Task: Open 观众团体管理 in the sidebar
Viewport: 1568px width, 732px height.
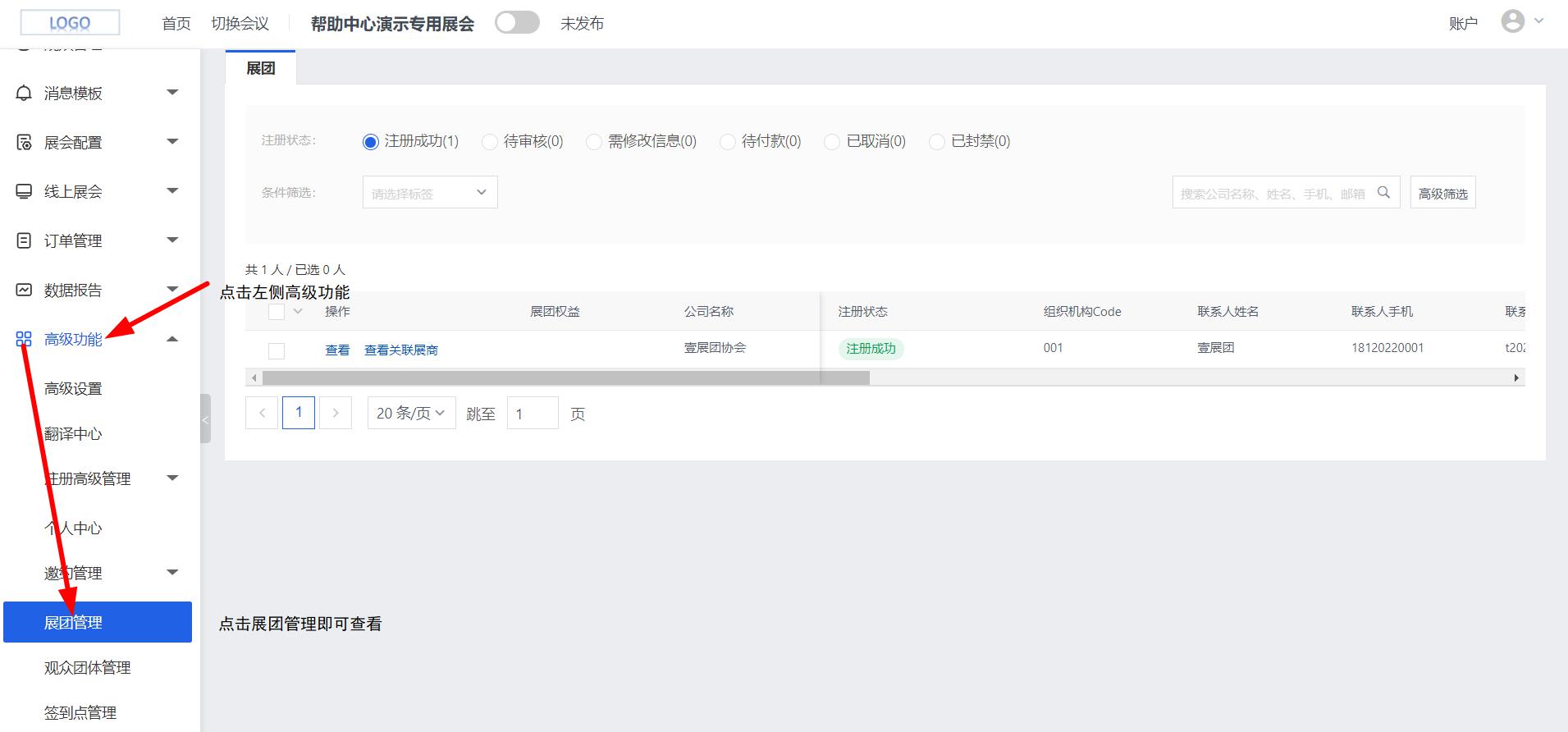Action: click(87, 667)
